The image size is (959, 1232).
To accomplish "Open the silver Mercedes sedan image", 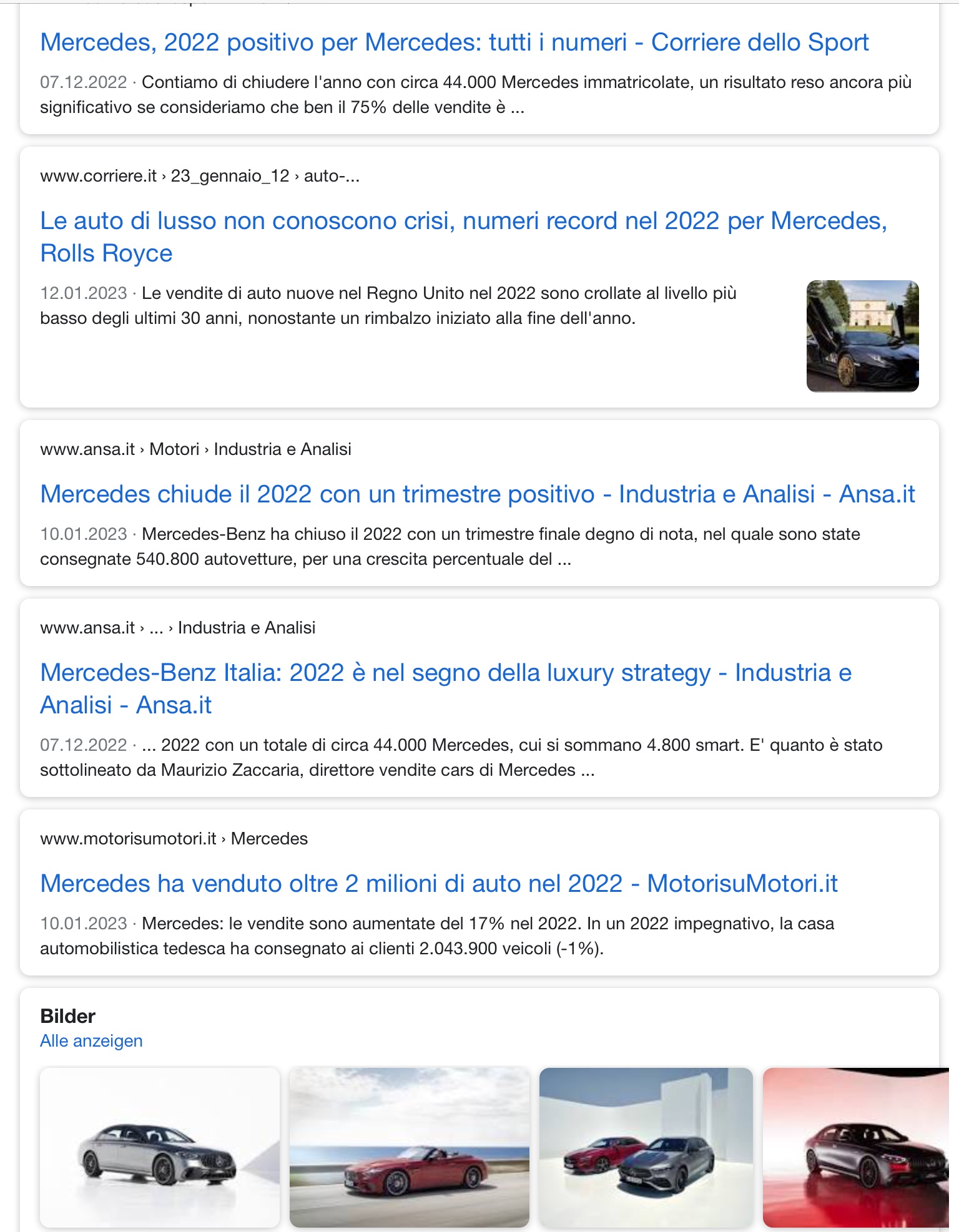I will [160, 1148].
